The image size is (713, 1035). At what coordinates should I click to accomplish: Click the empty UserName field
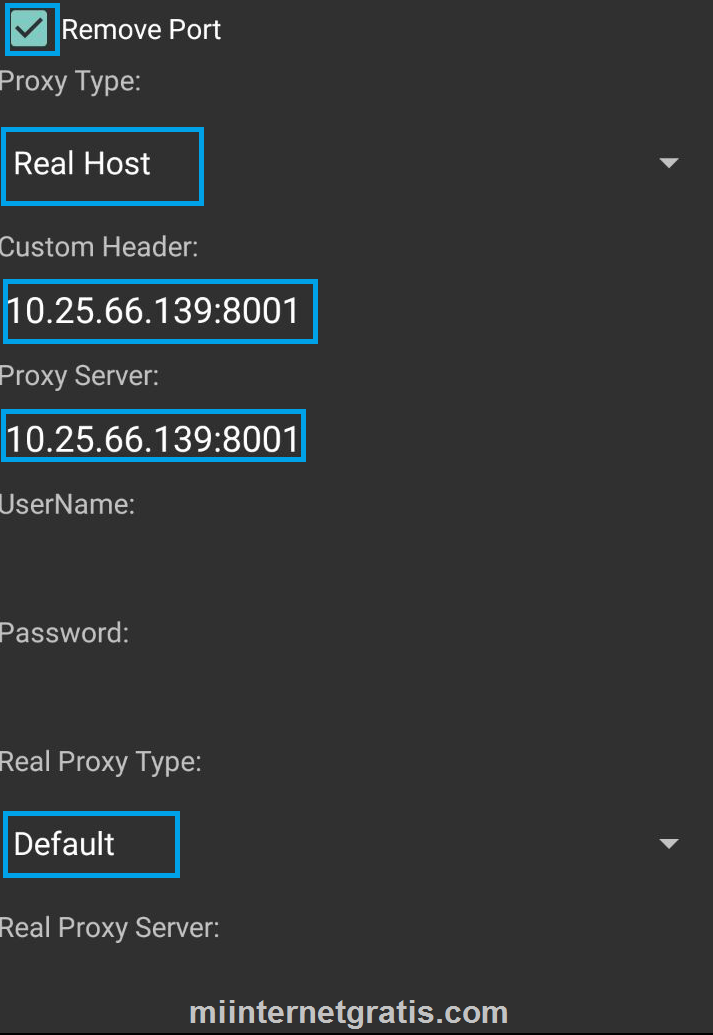click(x=356, y=566)
